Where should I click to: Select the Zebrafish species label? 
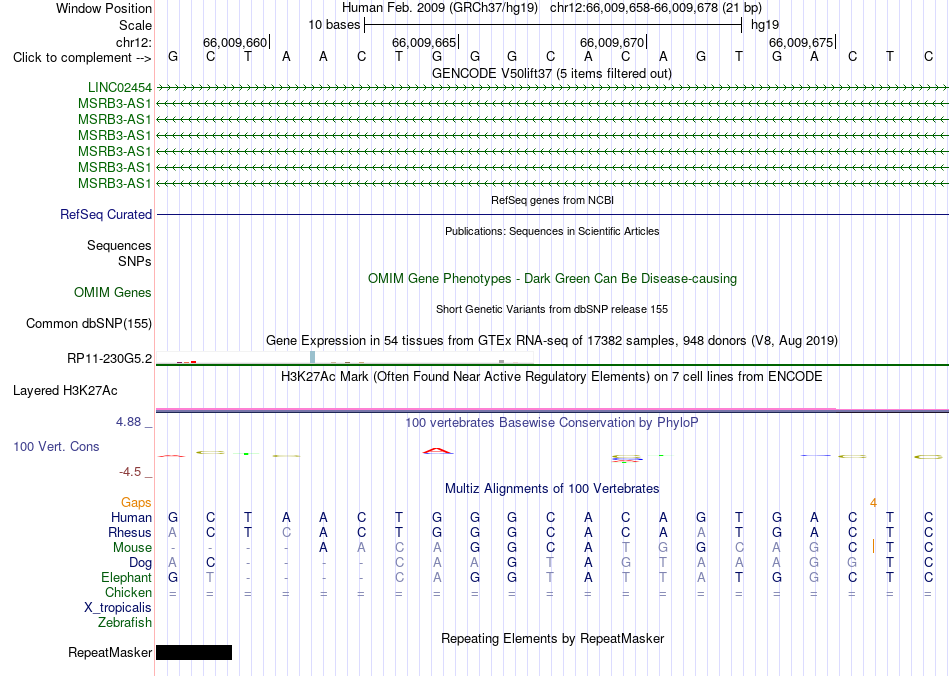pos(125,622)
